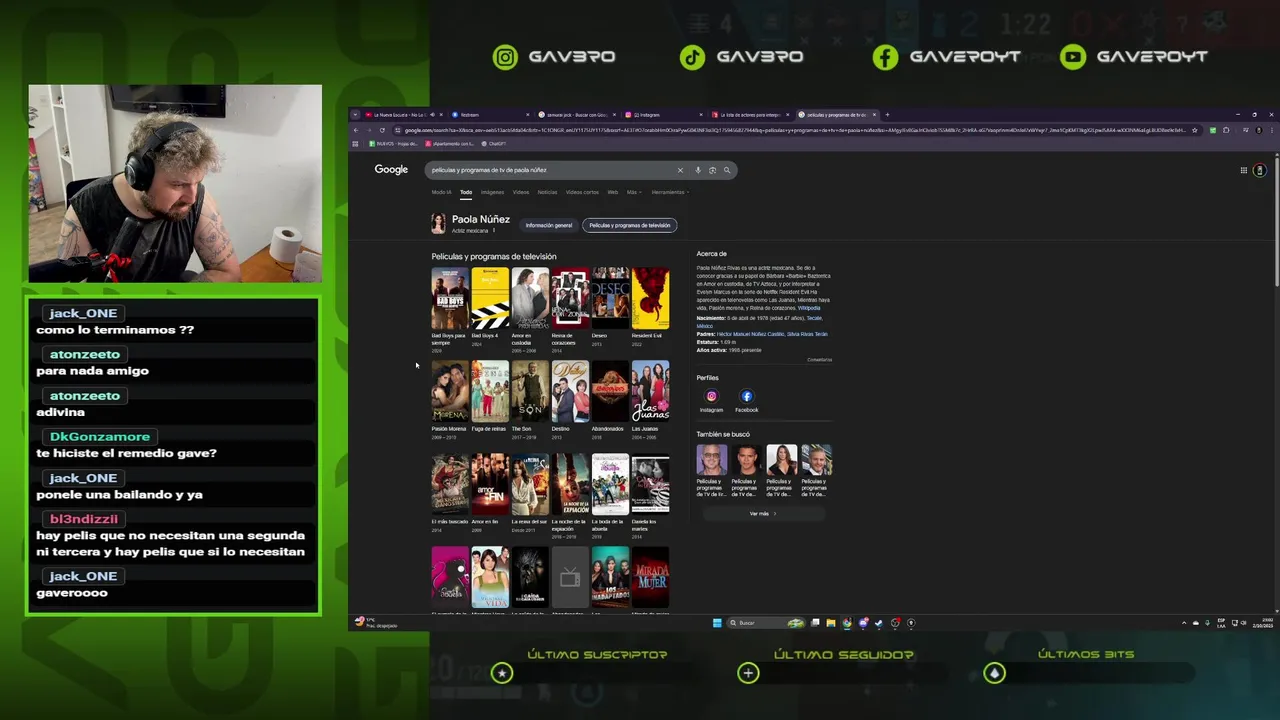
Task: Expand Ver más related searches
Action: pos(763,514)
